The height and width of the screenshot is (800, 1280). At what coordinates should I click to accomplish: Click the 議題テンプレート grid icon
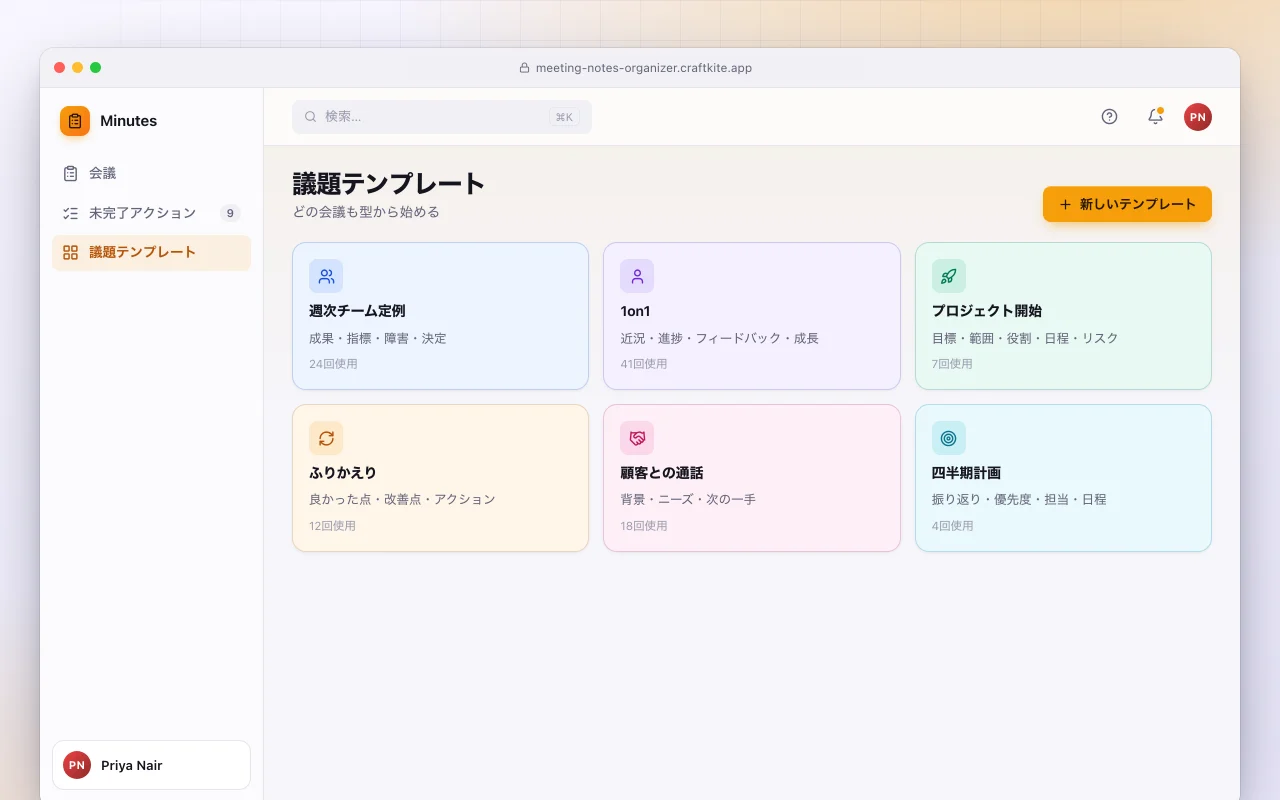pos(70,252)
